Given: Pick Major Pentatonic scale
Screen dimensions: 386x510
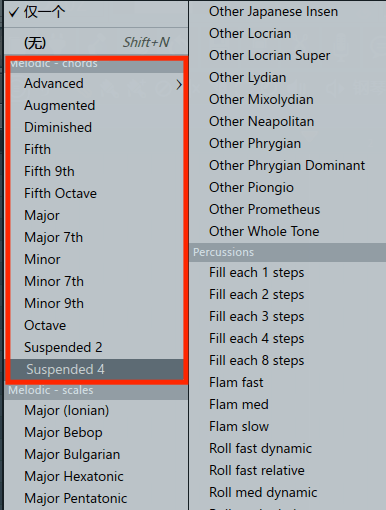Looking at the screenshot, I should 96,499.
